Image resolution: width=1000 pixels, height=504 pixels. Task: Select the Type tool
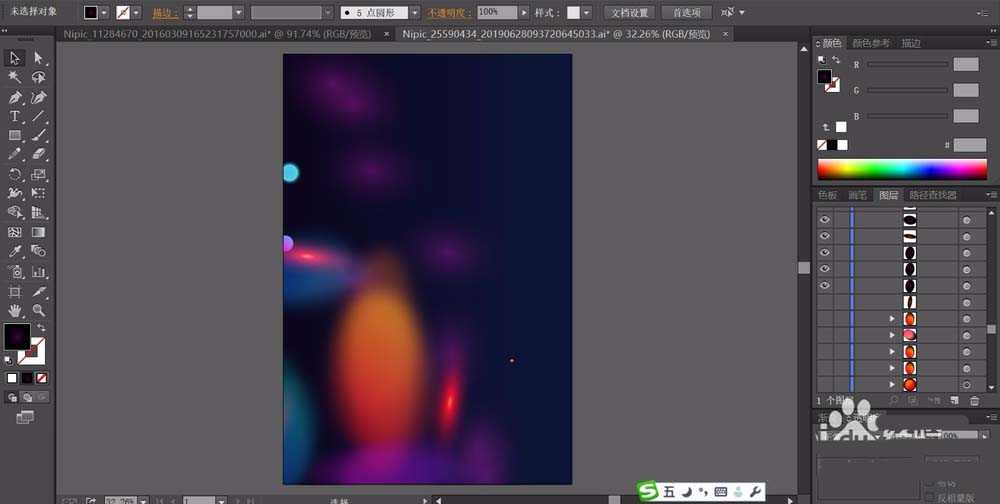click(x=14, y=117)
